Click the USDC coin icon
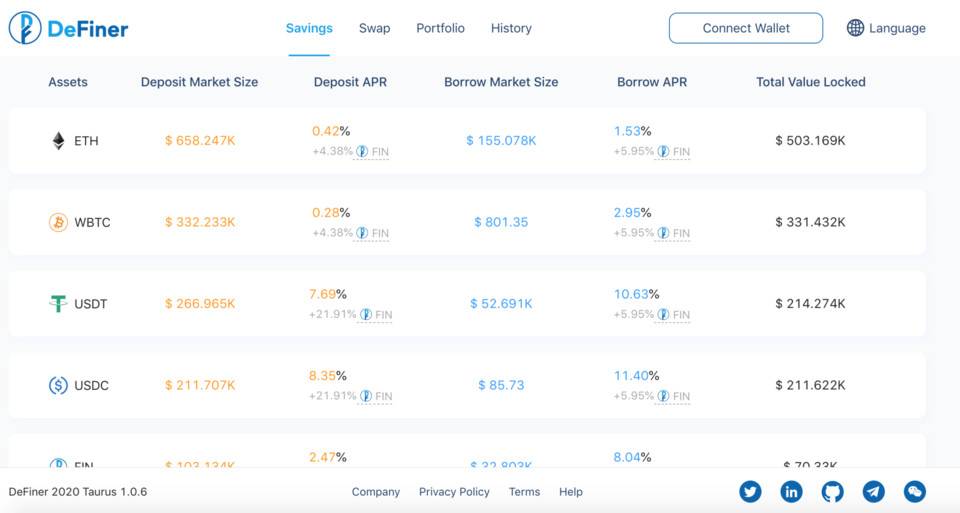Viewport: 960px width, 513px height. pyautogui.click(x=58, y=385)
